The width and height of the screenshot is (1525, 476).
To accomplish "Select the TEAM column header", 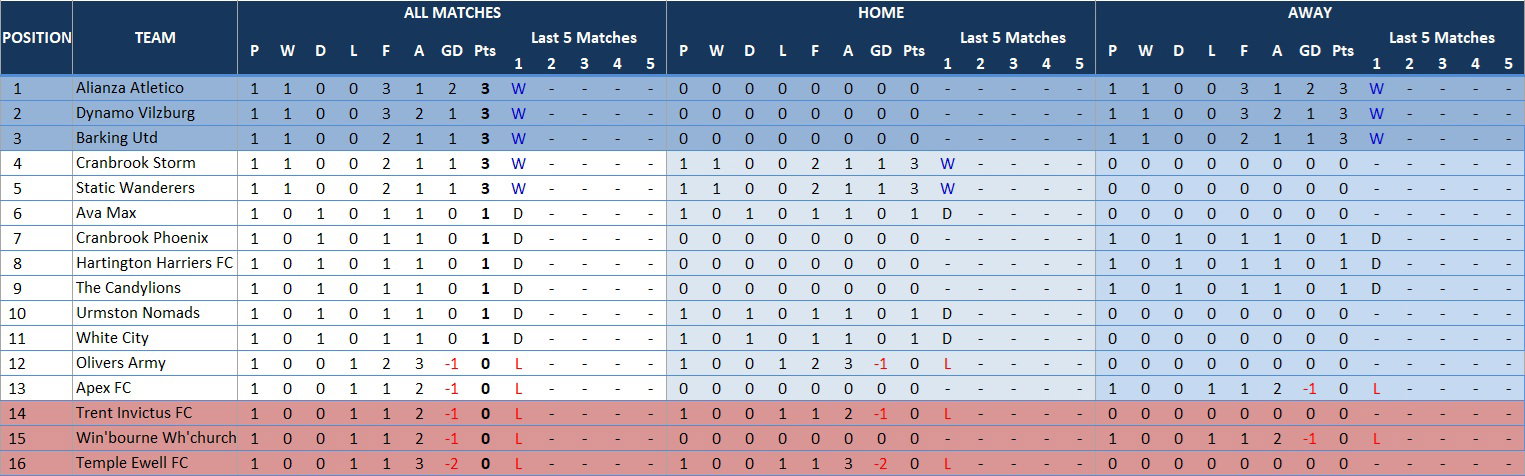I will click(155, 38).
